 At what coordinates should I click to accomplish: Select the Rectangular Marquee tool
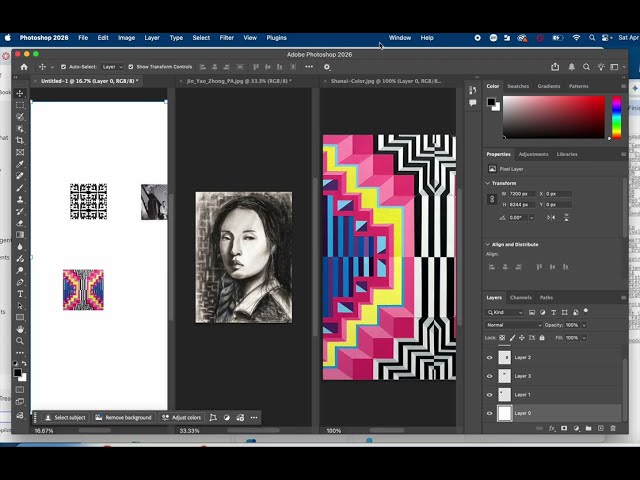(x=20, y=105)
